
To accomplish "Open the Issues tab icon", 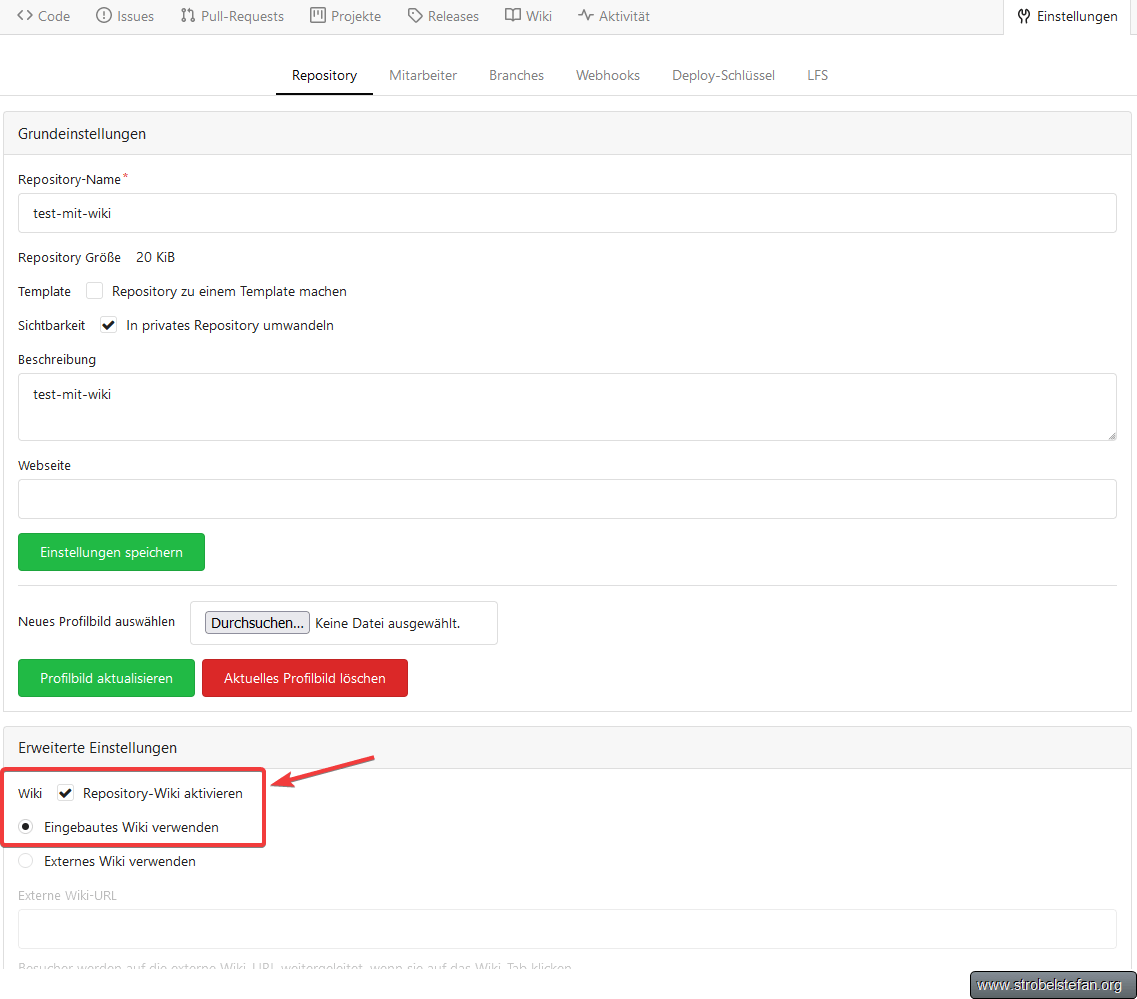I will (x=104, y=16).
